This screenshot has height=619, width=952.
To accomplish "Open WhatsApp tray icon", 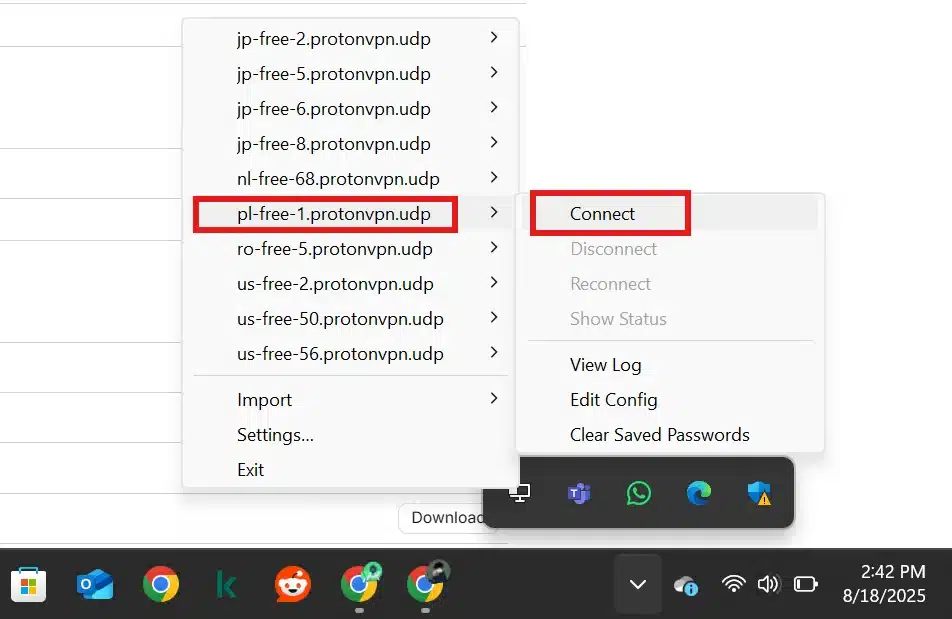I will point(638,493).
